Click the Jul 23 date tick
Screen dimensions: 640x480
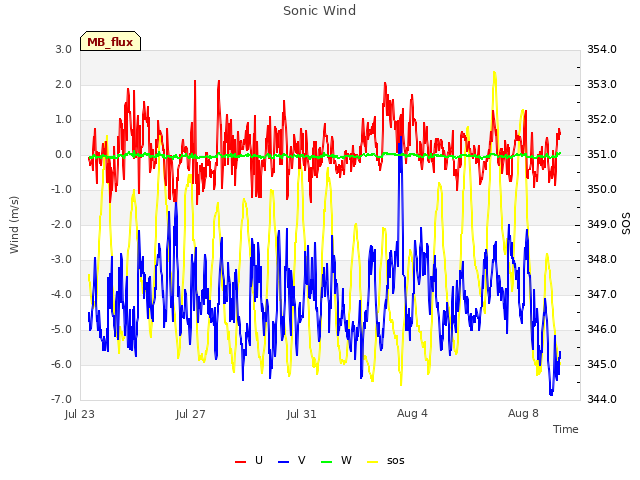(x=80, y=414)
